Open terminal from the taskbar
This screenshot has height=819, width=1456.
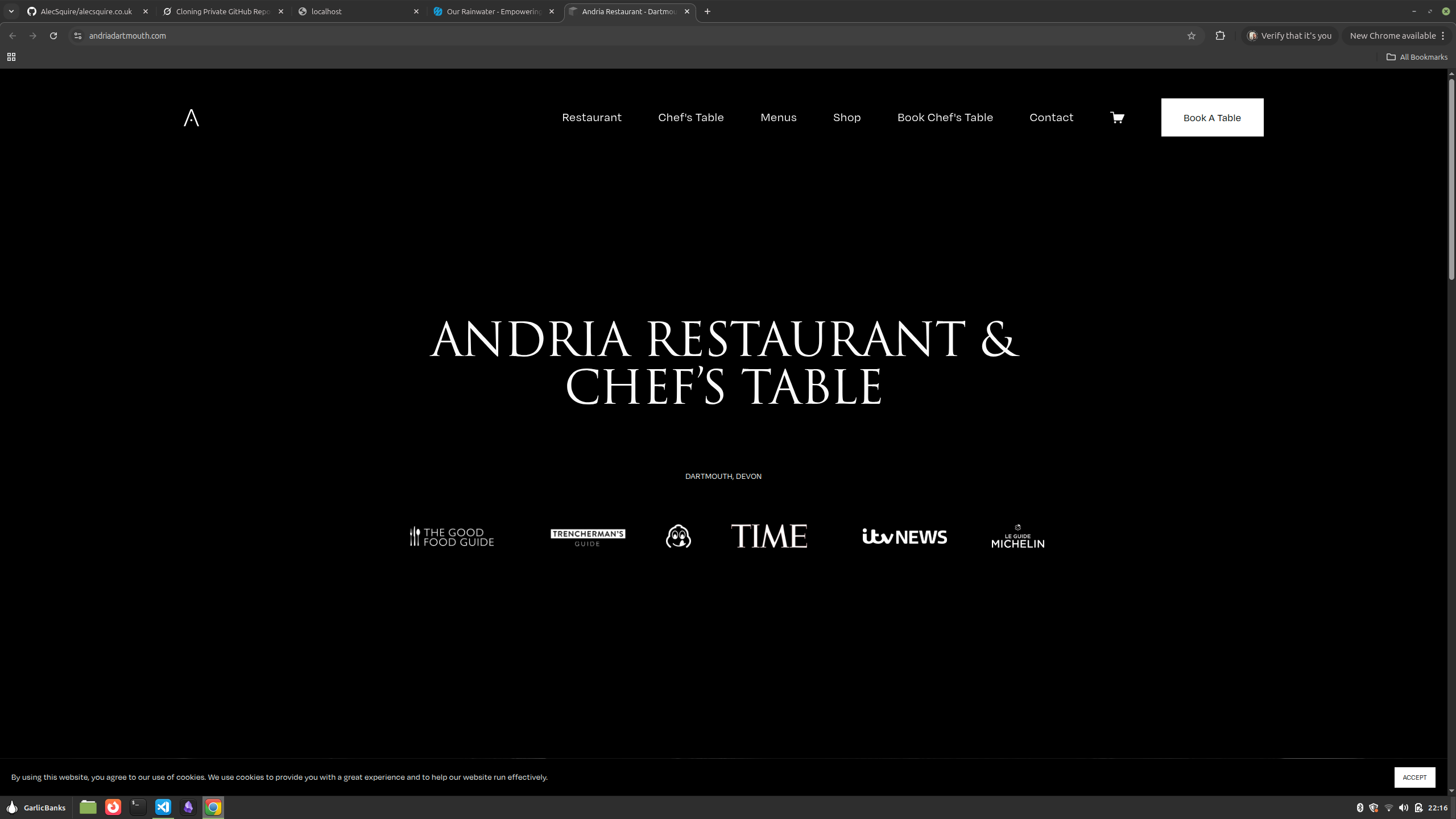pos(138,807)
